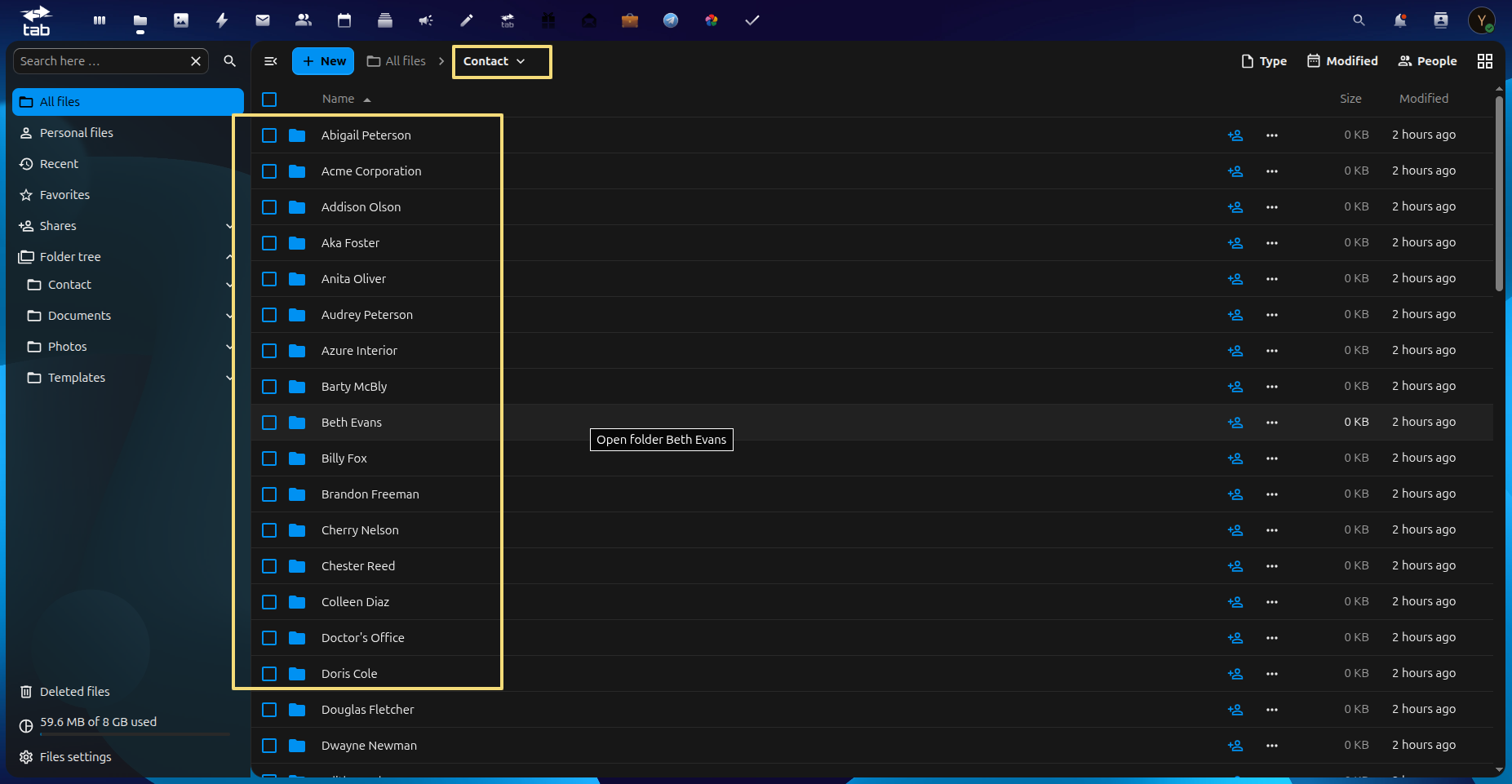Screen dimensions: 1512x784
Task: Click the New button
Action: point(323,61)
